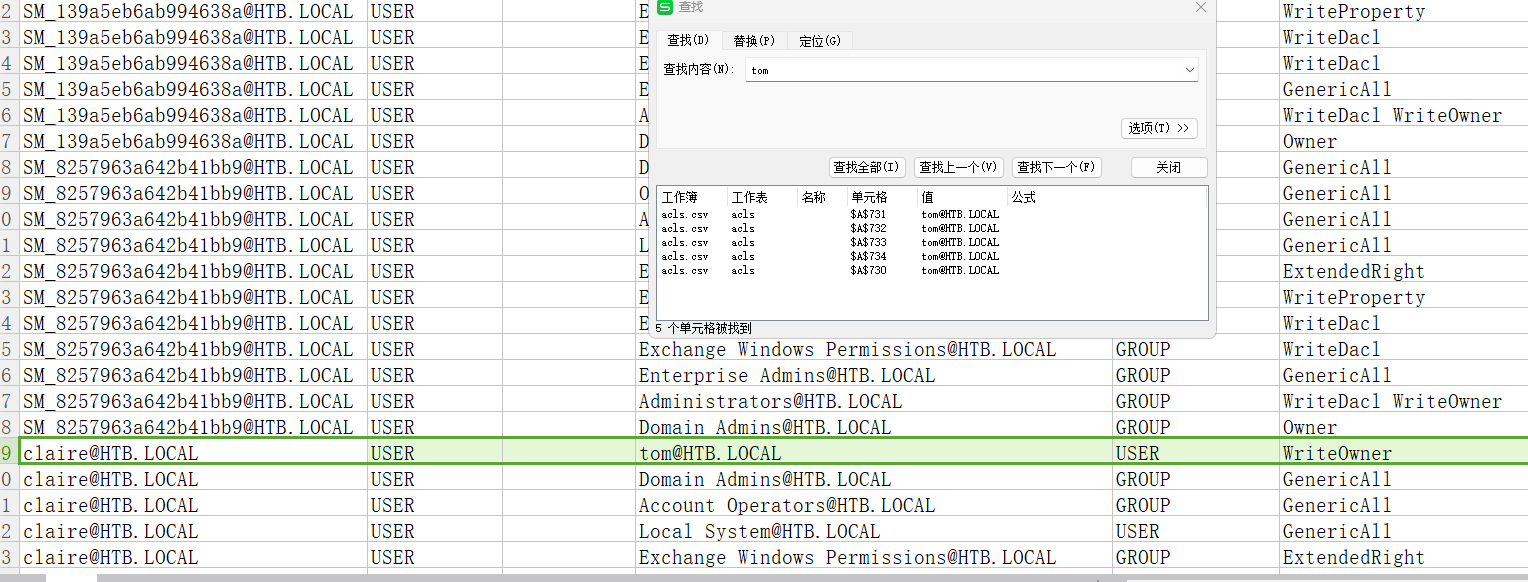This screenshot has width=1528, height=582.
Task: Switch to the 定位(G) tab
Action: pyautogui.click(x=819, y=41)
